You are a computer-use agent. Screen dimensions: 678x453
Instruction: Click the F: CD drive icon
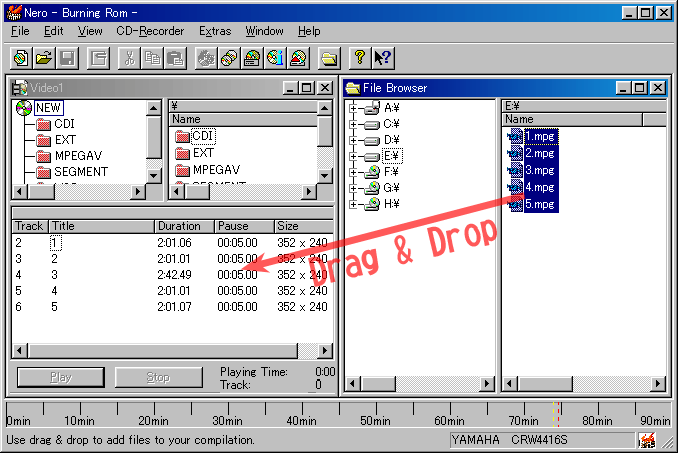click(372, 172)
